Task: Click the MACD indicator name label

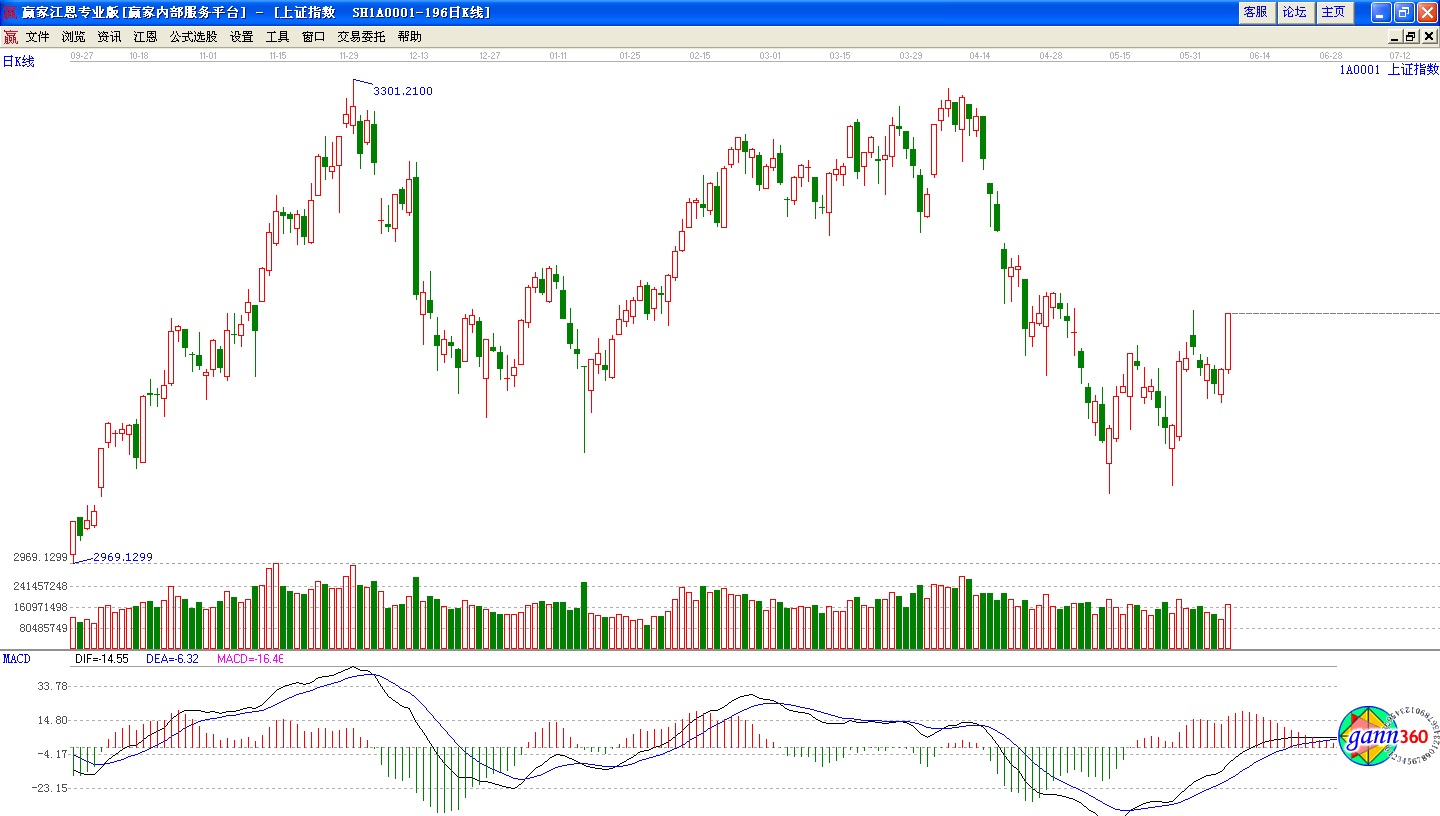Action: pos(17,659)
